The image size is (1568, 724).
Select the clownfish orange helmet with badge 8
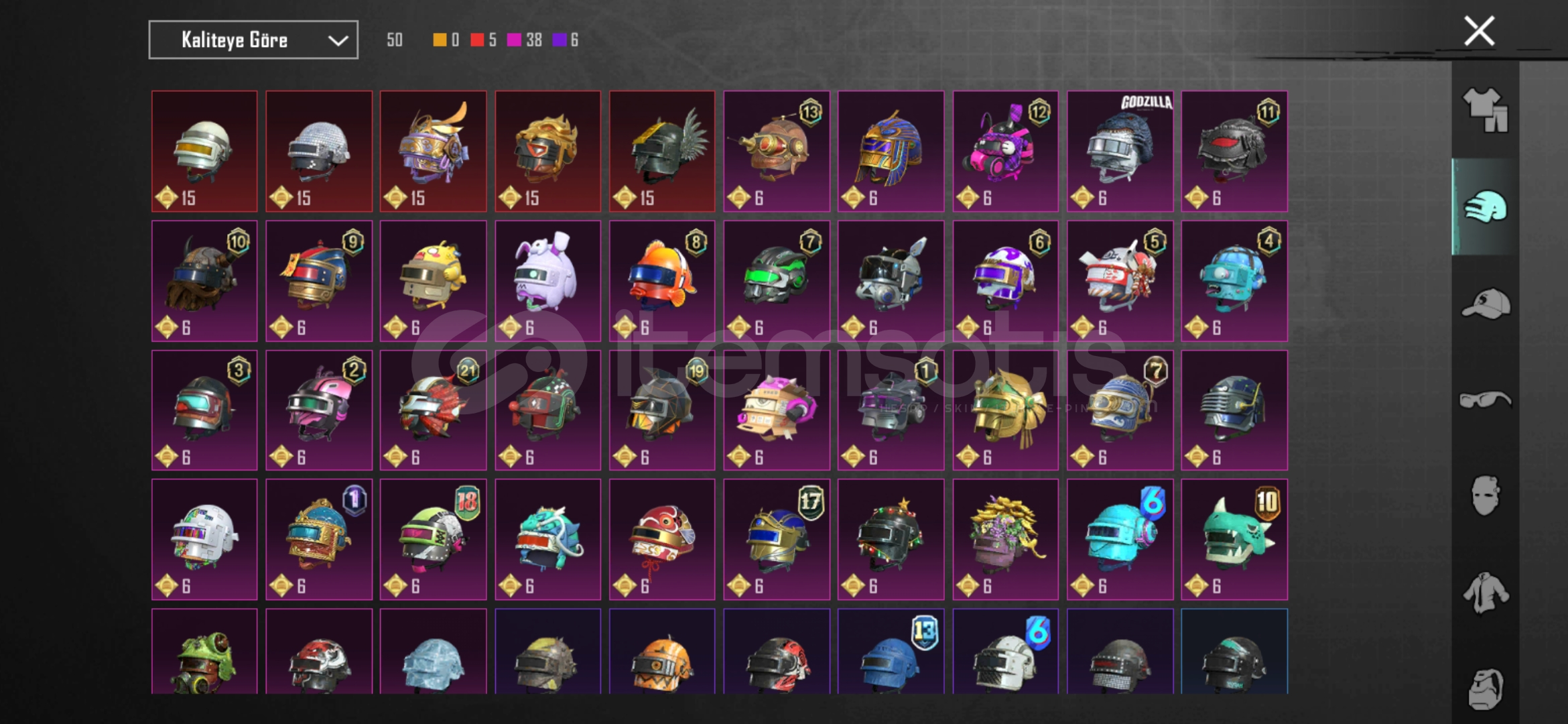(662, 281)
